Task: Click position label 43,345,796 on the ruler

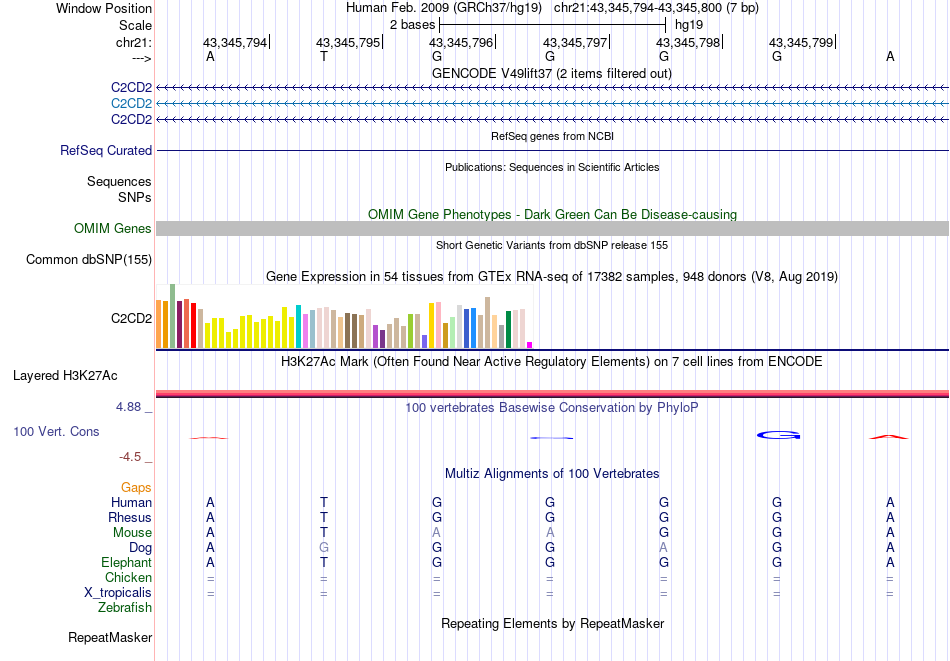Action: (x=461, y=42)
